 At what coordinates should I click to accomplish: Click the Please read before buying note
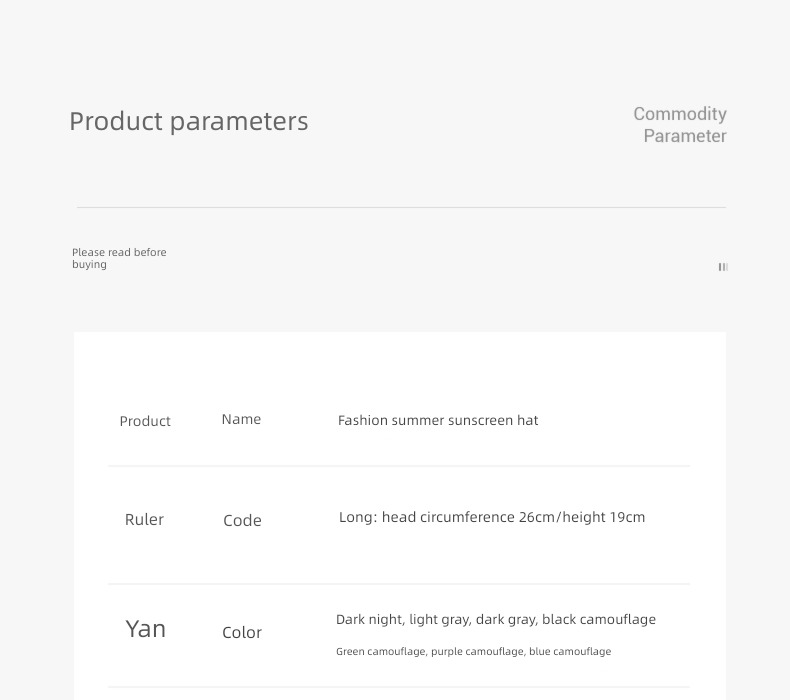point(119,258)
